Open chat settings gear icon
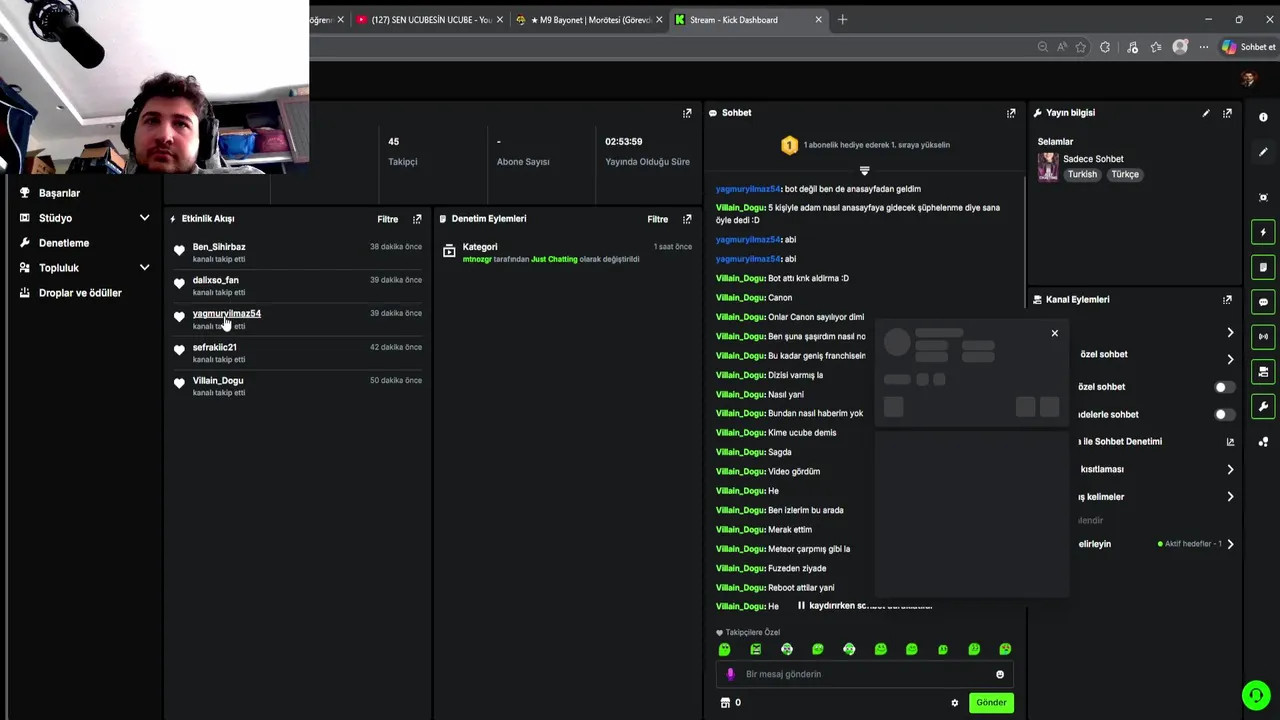1280x720 pixels. coord(954,703)
